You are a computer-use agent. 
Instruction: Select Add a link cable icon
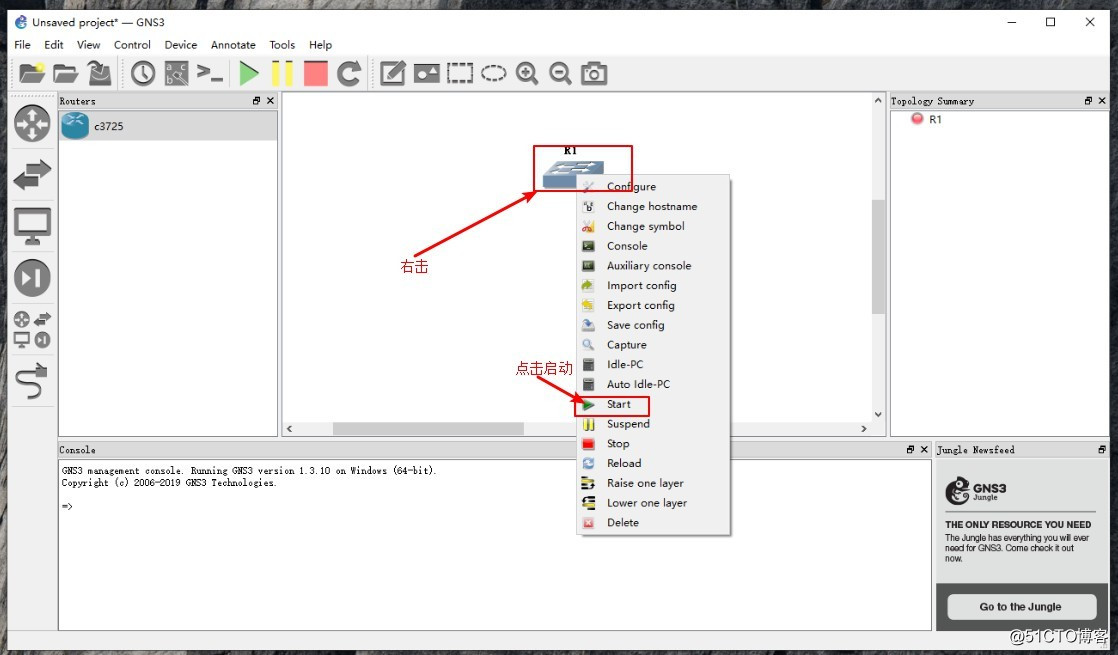[32, 381]
